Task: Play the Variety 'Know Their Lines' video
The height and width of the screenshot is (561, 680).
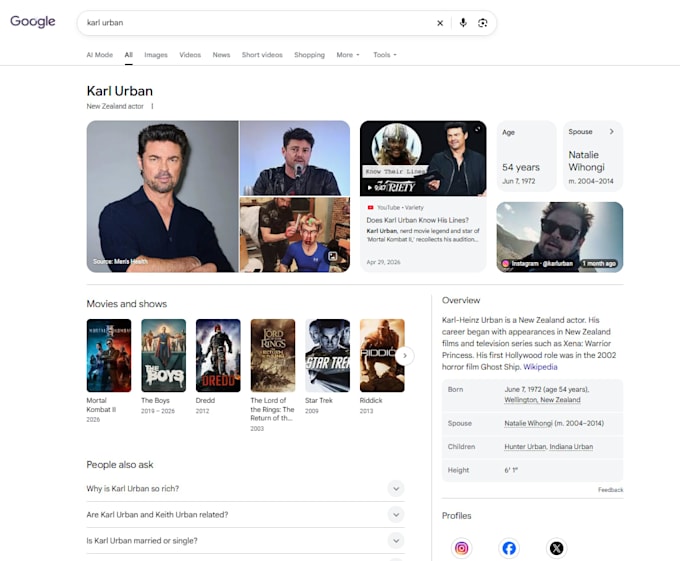Action: click(x=423, y=159)
